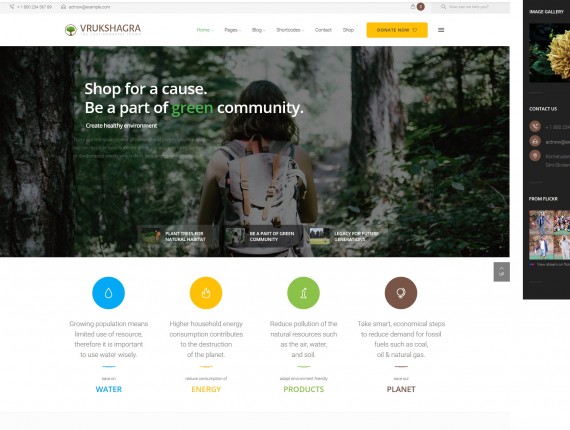Click the blue water drop icon
The width and height of the screenshot is (570, 430).
108,293
